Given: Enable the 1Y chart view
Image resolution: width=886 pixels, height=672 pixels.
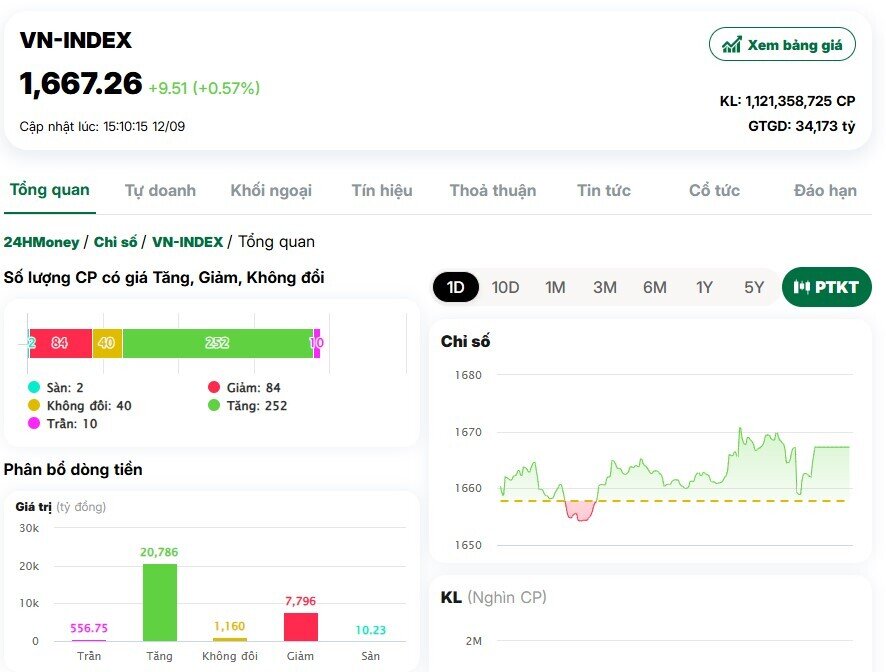Looking at the screenshot, I should pyautogui.click(x=704, y=287).
